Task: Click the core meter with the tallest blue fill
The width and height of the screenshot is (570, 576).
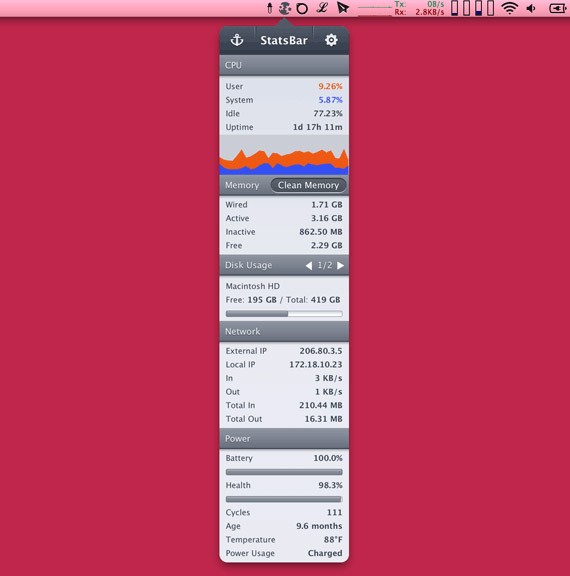Action: (478, 8)
